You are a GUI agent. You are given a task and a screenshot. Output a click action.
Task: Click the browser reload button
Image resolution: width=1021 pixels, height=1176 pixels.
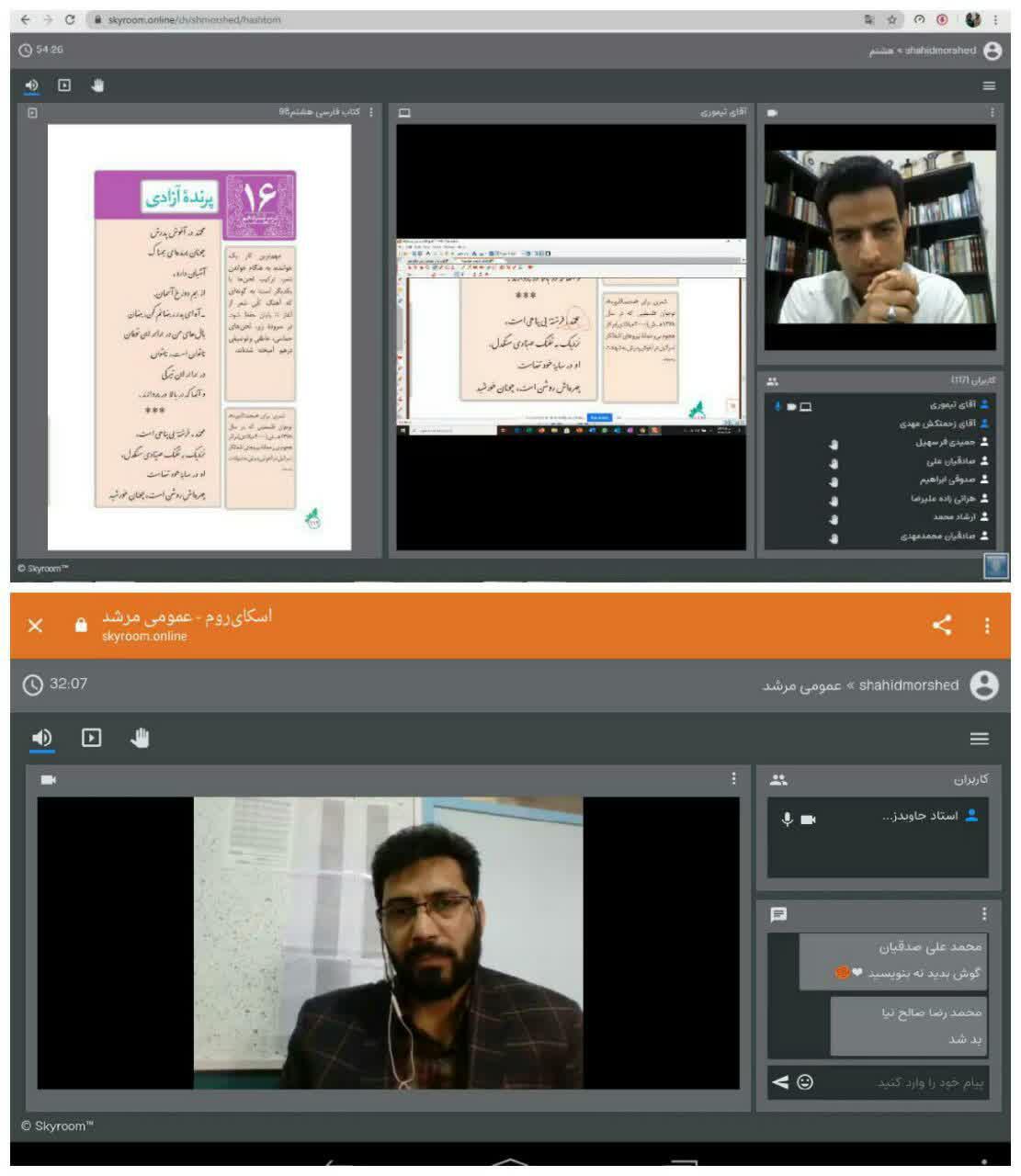point(70,19)
